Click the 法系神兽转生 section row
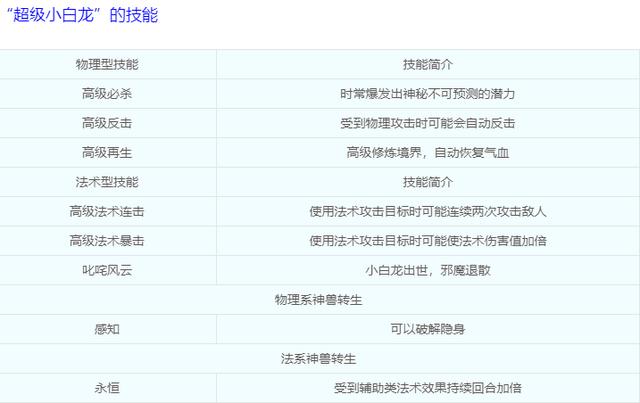The width and height of the screenshot is (640, 403). click(320, 358)
